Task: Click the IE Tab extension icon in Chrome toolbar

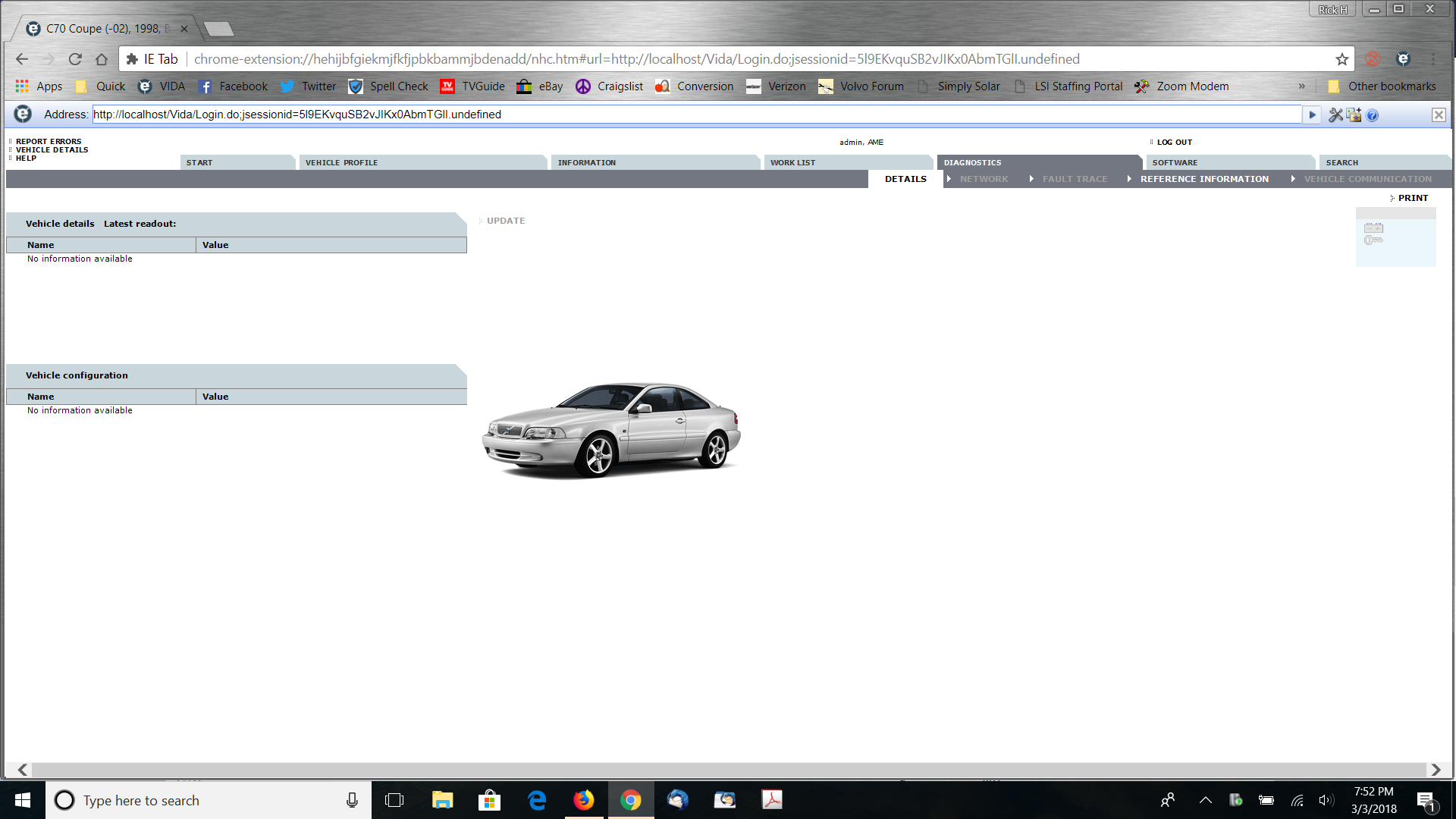Action: click(1404, 59)
